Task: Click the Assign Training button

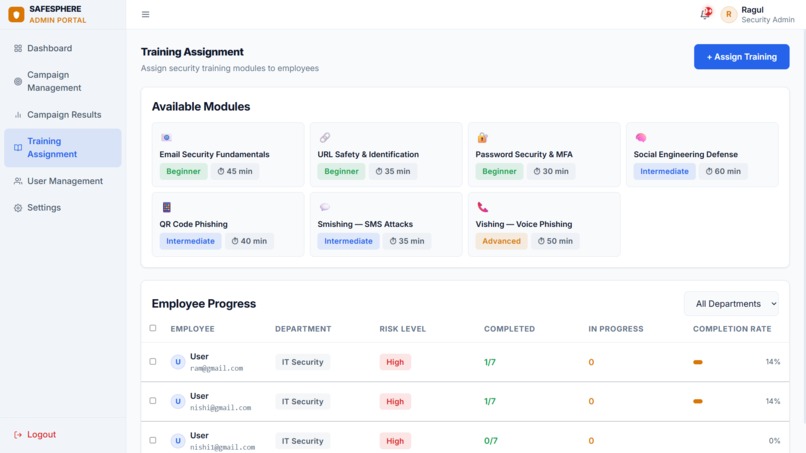Action: point(741,57)
